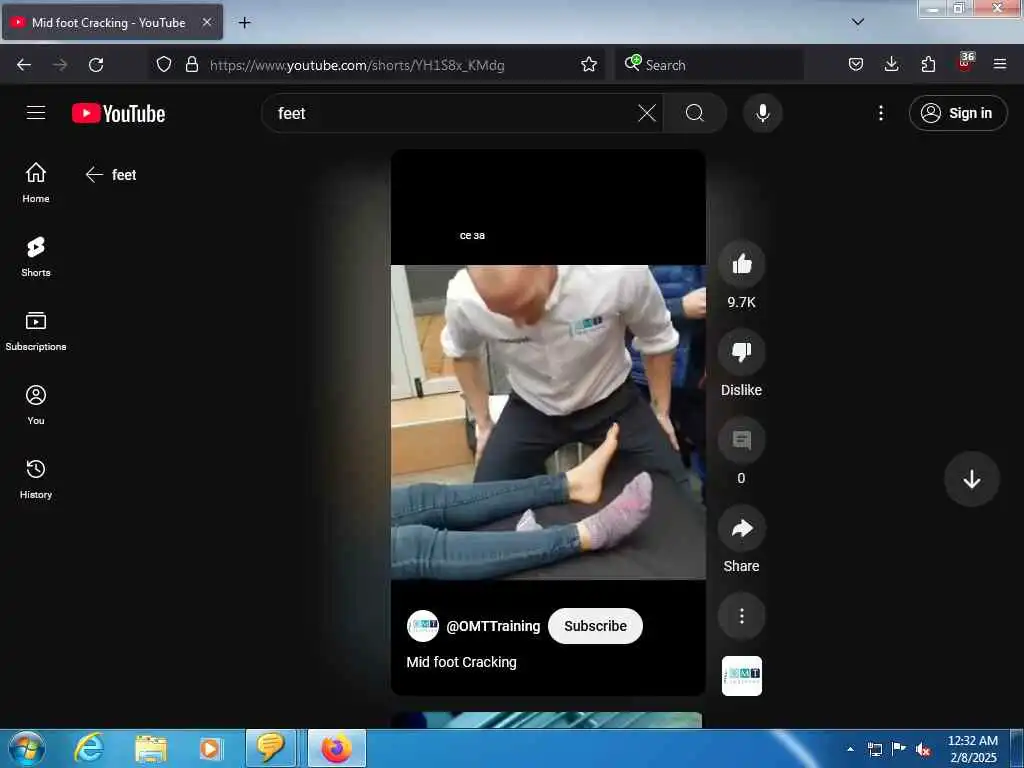Go back to feet search results
Viewport: 1024px width, 768px height.
pyautogui.click(x=95, y=174)
